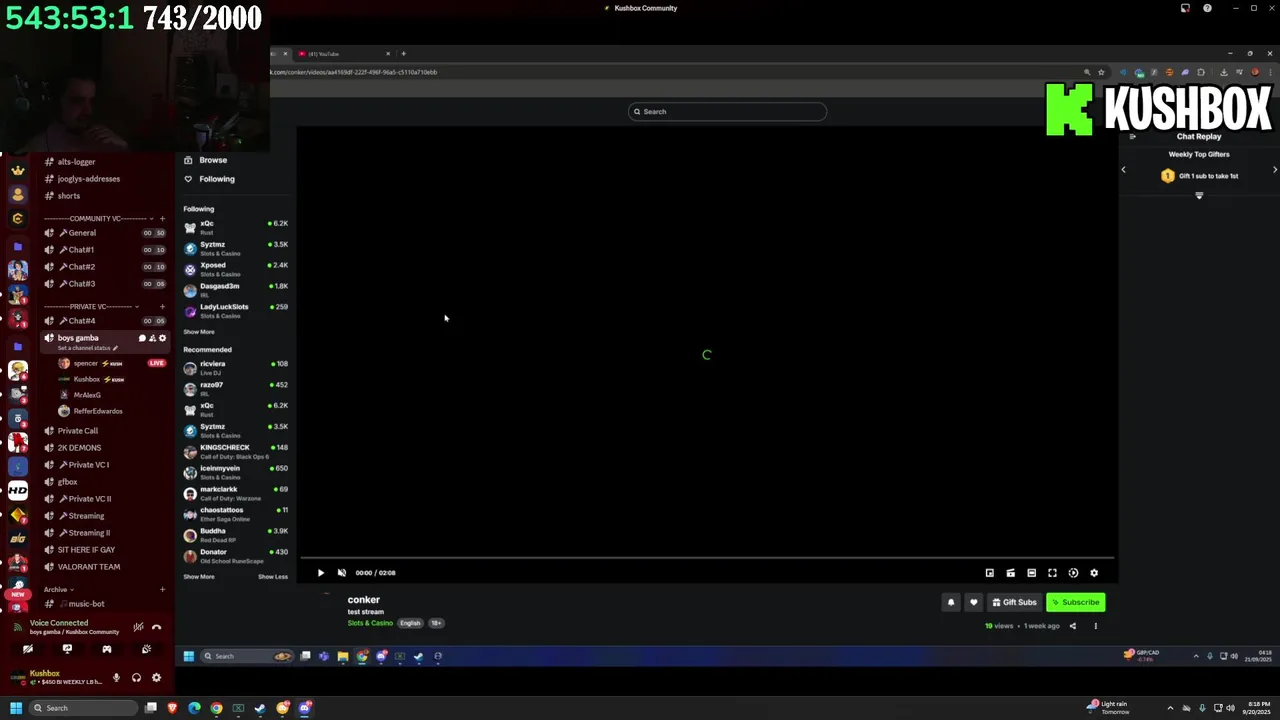Focus the Kick search field

tap(727, 111)
